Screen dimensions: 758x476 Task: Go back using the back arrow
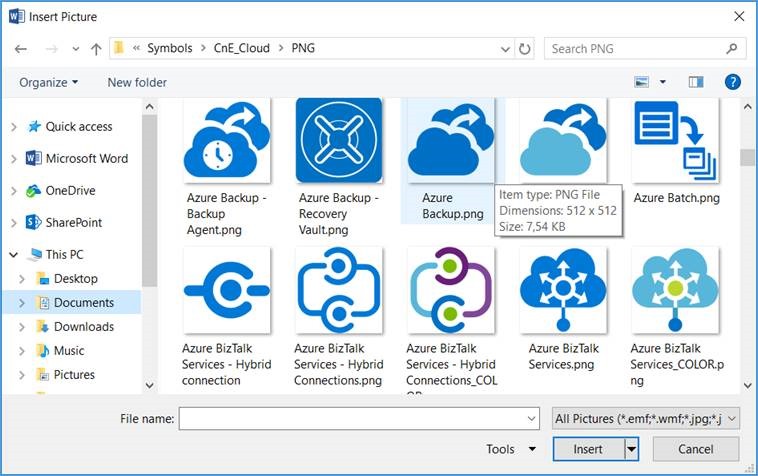click(x=21, y=49)
